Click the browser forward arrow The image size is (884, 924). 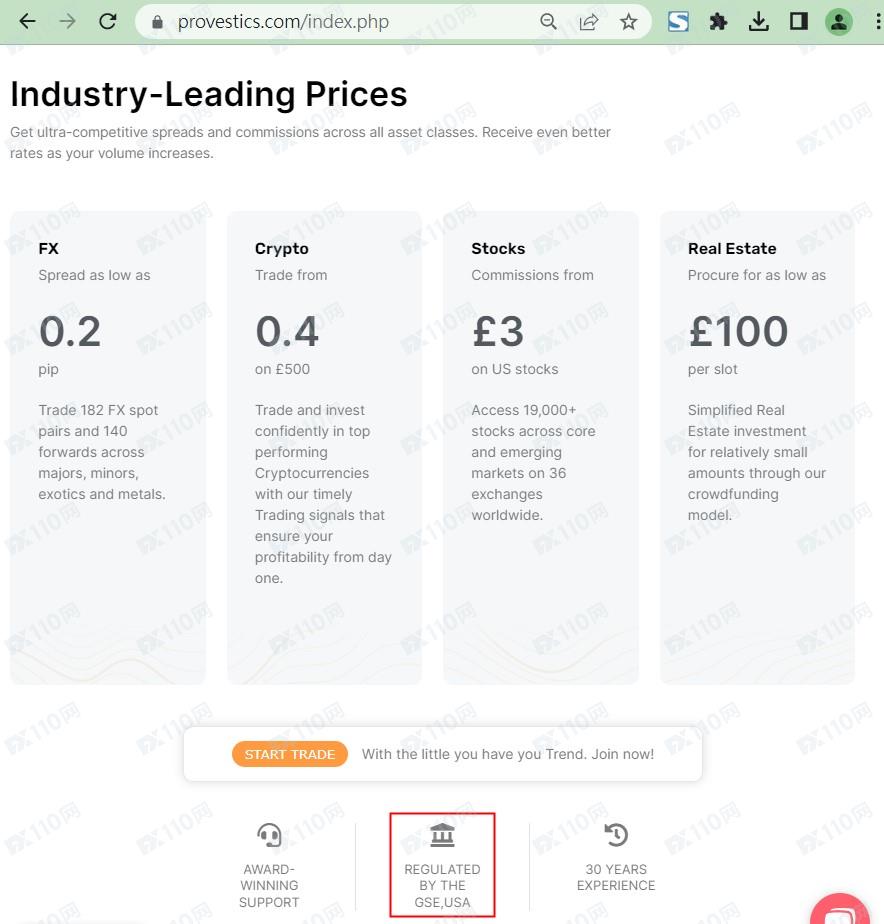click(x=68, y=21)
